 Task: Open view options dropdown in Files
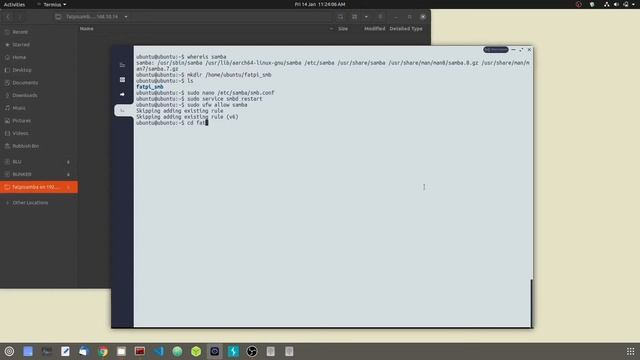click(366, 17)
